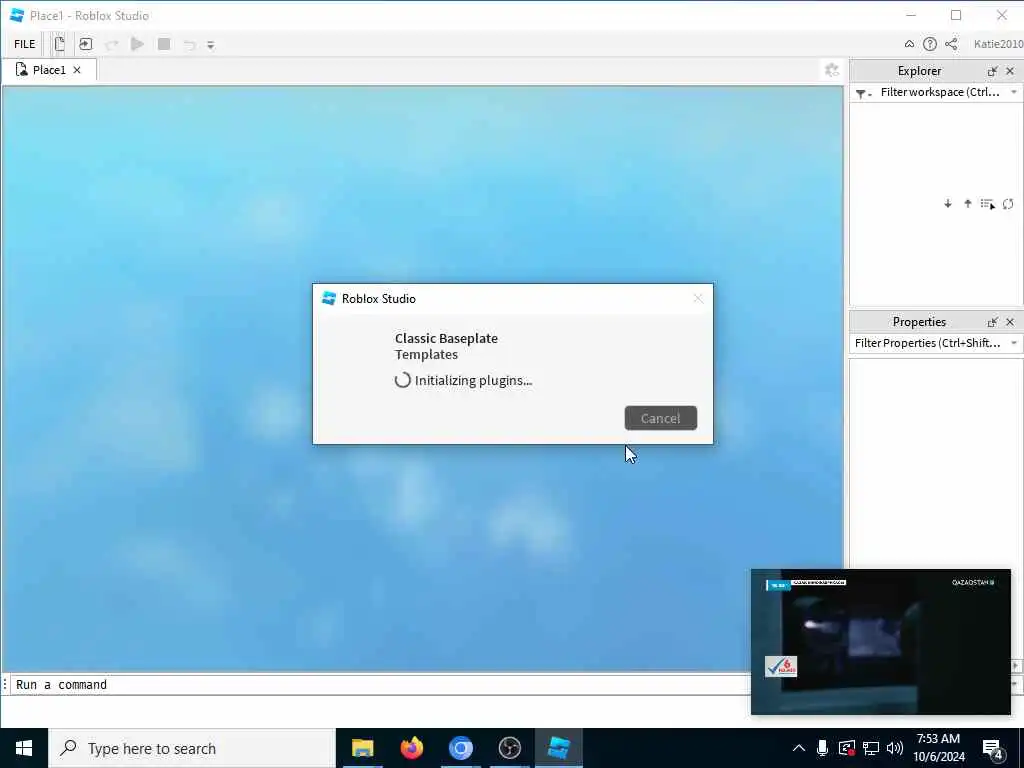Cancel the Classic Baseplate loading dialog
The height and width of the screenshot is (768, 1024).
660,418
